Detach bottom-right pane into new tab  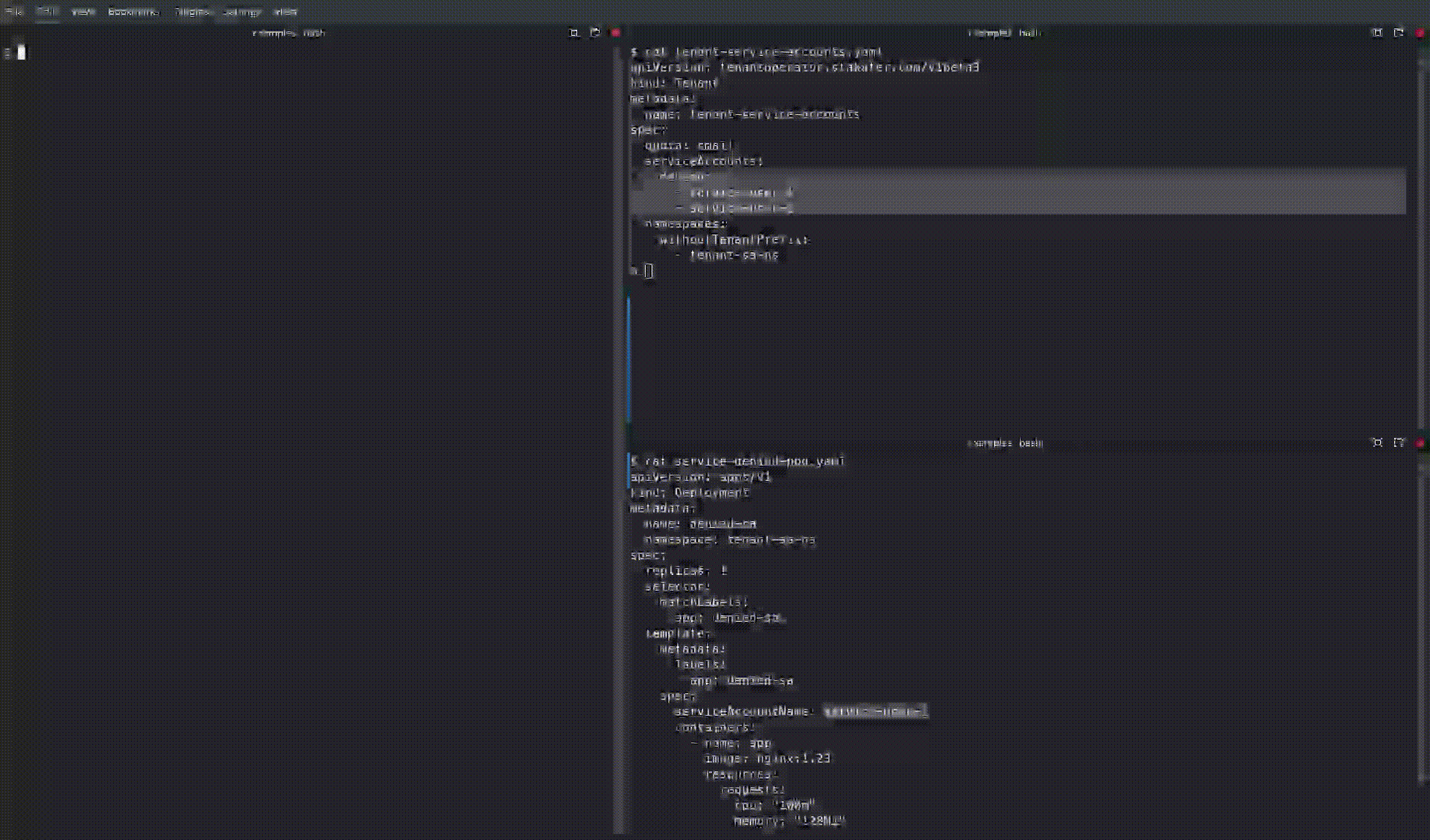[x=1398, y=442]
